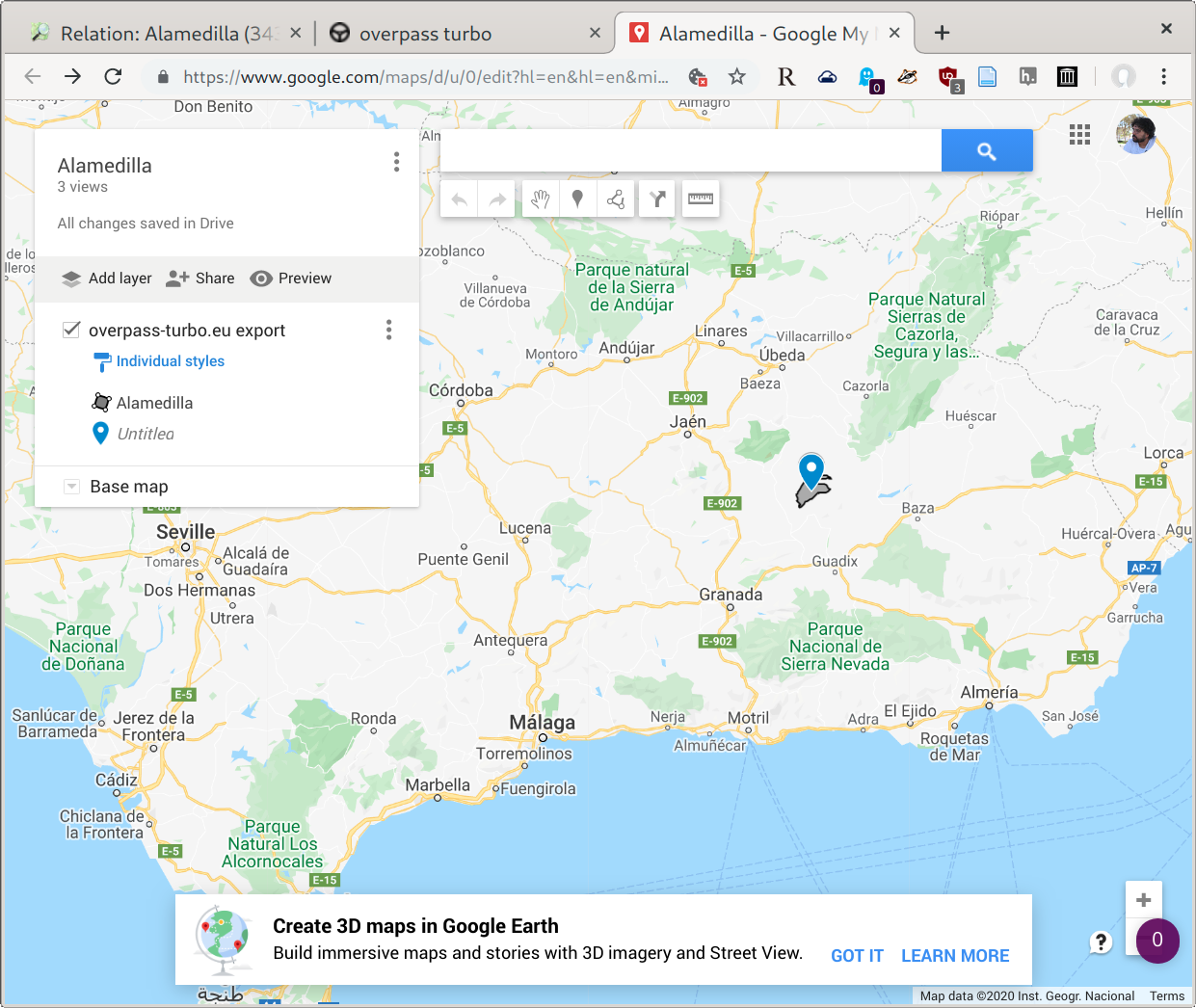Click the site security padlock icon
The image size is (1196, 1008).
tap(163, 77)
